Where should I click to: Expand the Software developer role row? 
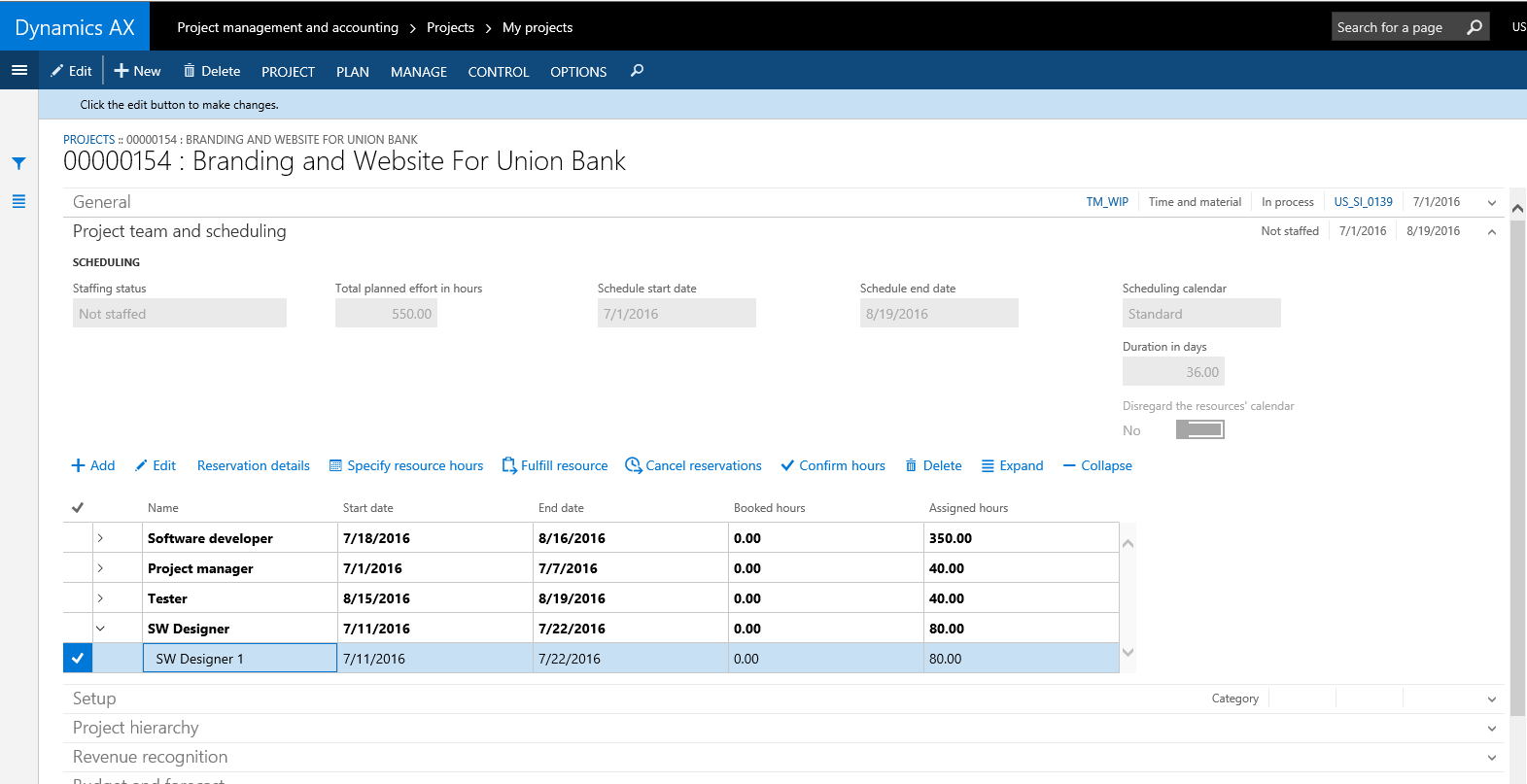pos(100,537)
